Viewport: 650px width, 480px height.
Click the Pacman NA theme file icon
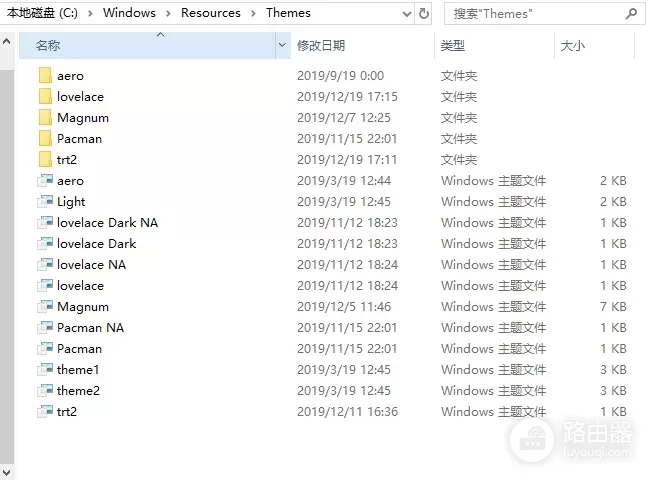pos(45,327)
